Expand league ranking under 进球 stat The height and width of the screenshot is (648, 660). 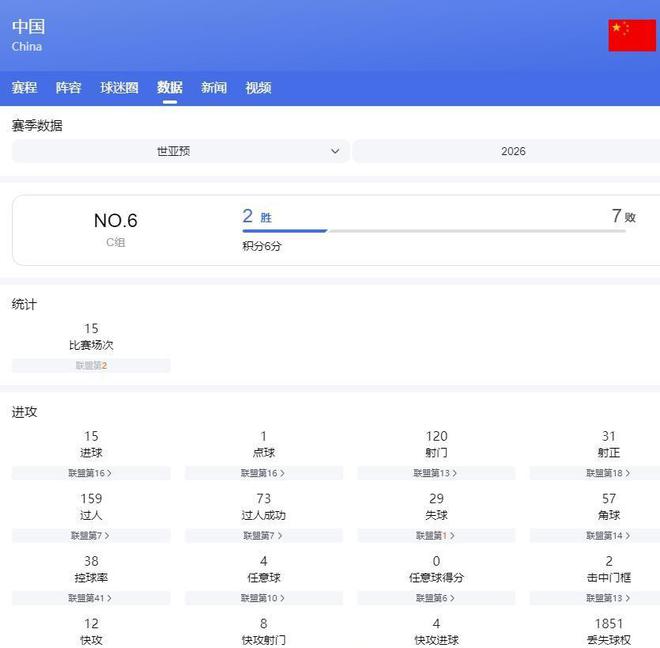(90, 473)
